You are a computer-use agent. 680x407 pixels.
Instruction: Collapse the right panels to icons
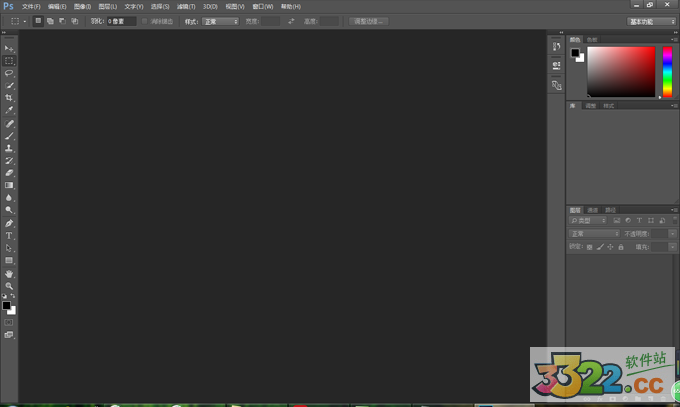pos(676,33)
